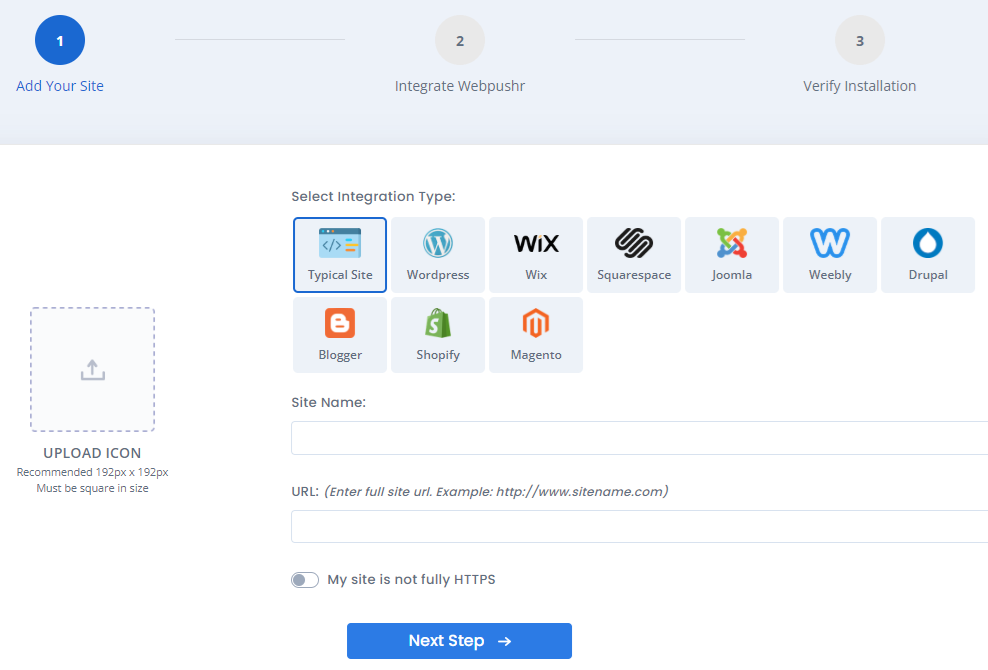Click 'My site is not fully HTTPS' label

coord(411,580)
